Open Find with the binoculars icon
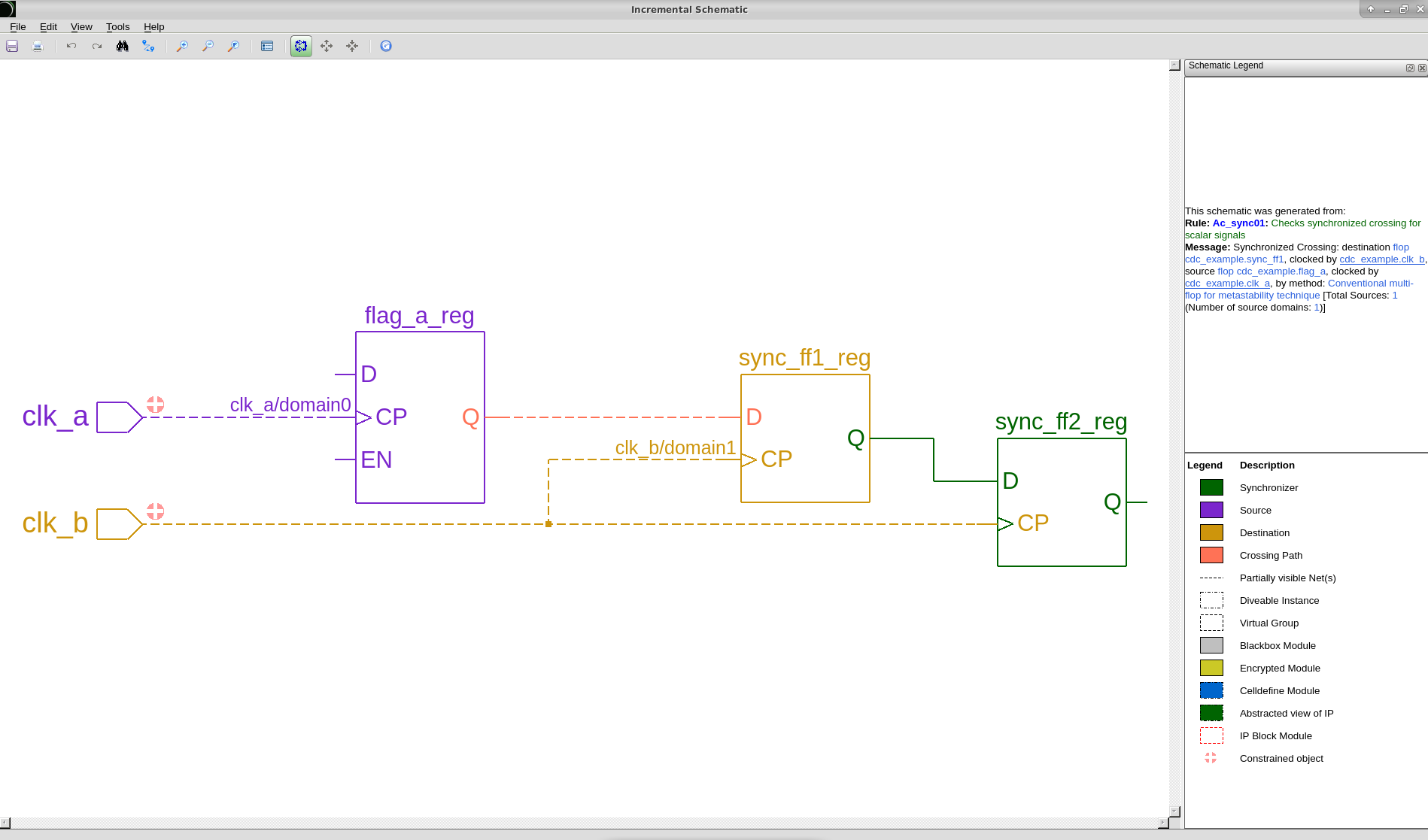The width and height of the screenshot is (1428, 840). pos(123,46)
